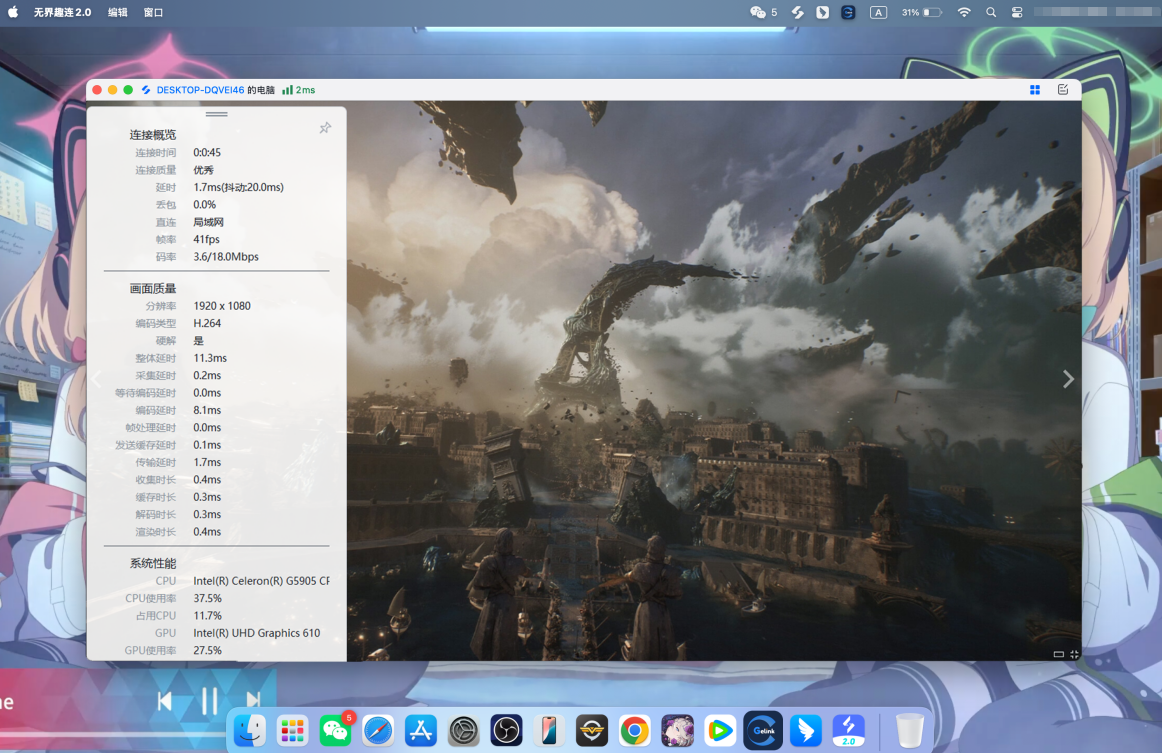Expand the right-side arrow on remote screen

coord(1068,379)
